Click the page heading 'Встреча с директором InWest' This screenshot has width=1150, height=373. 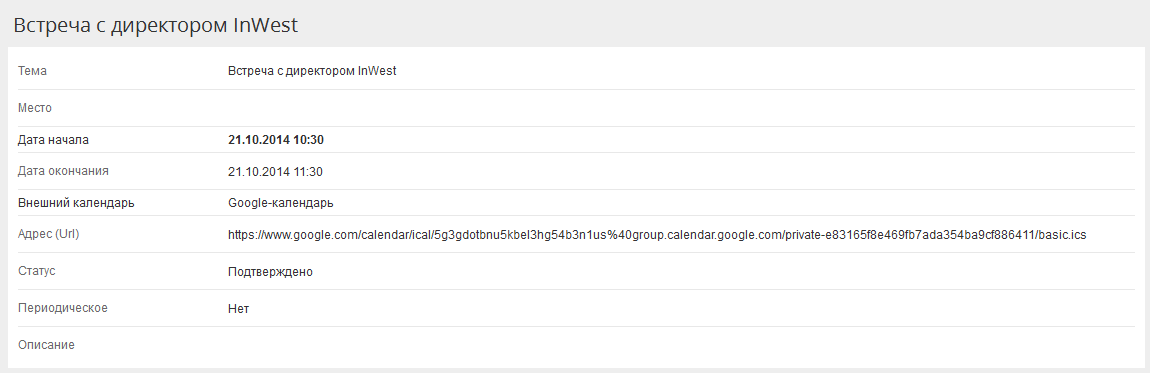coord(155,25)
